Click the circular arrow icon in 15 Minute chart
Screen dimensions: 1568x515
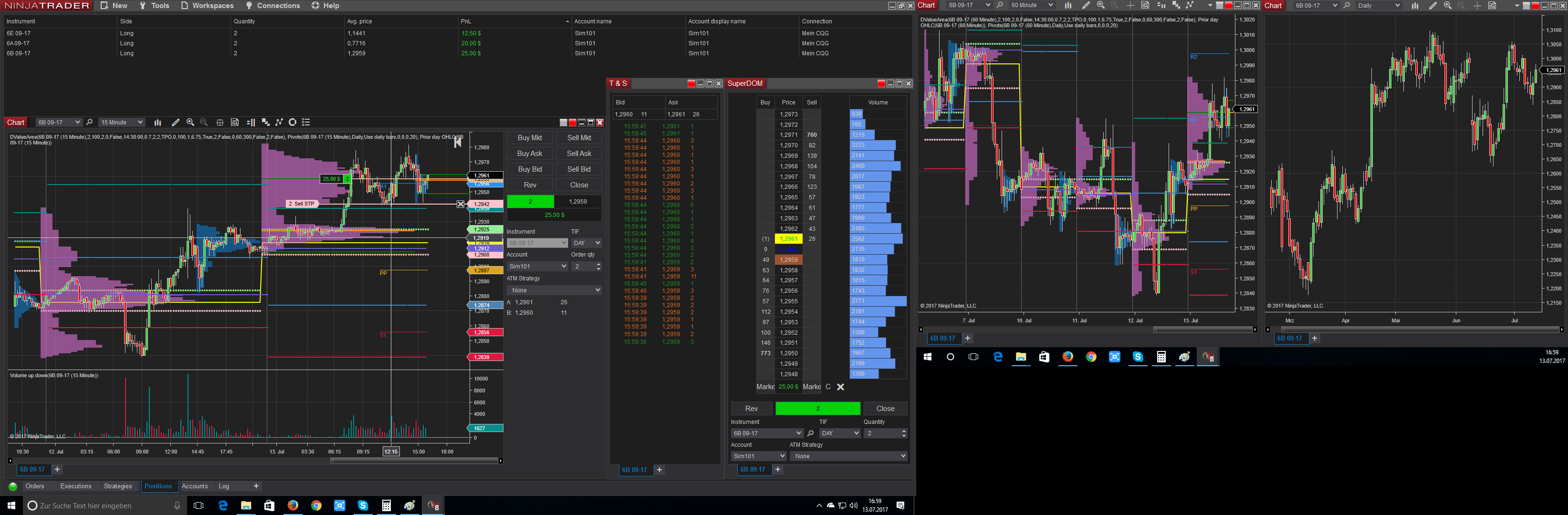point(292,122)
